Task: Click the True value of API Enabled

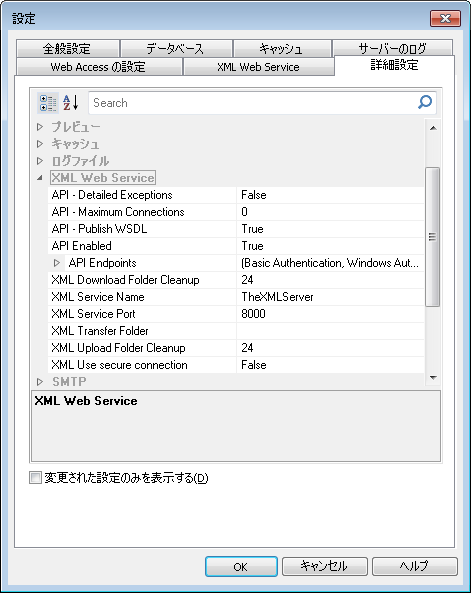Action: click(x=330, y=246)
